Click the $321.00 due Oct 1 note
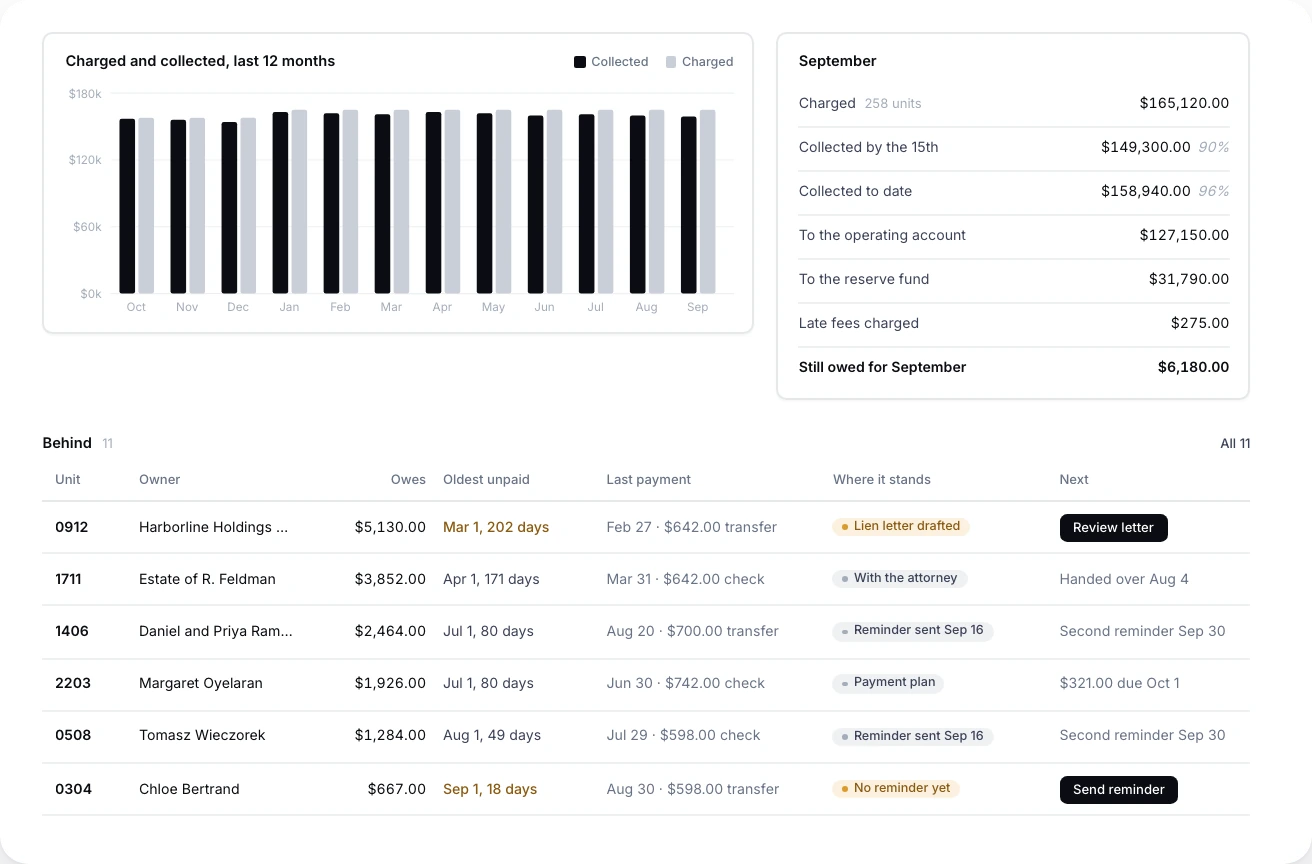Screen dimensions: 1312x864 click(x=1119, y=683)
